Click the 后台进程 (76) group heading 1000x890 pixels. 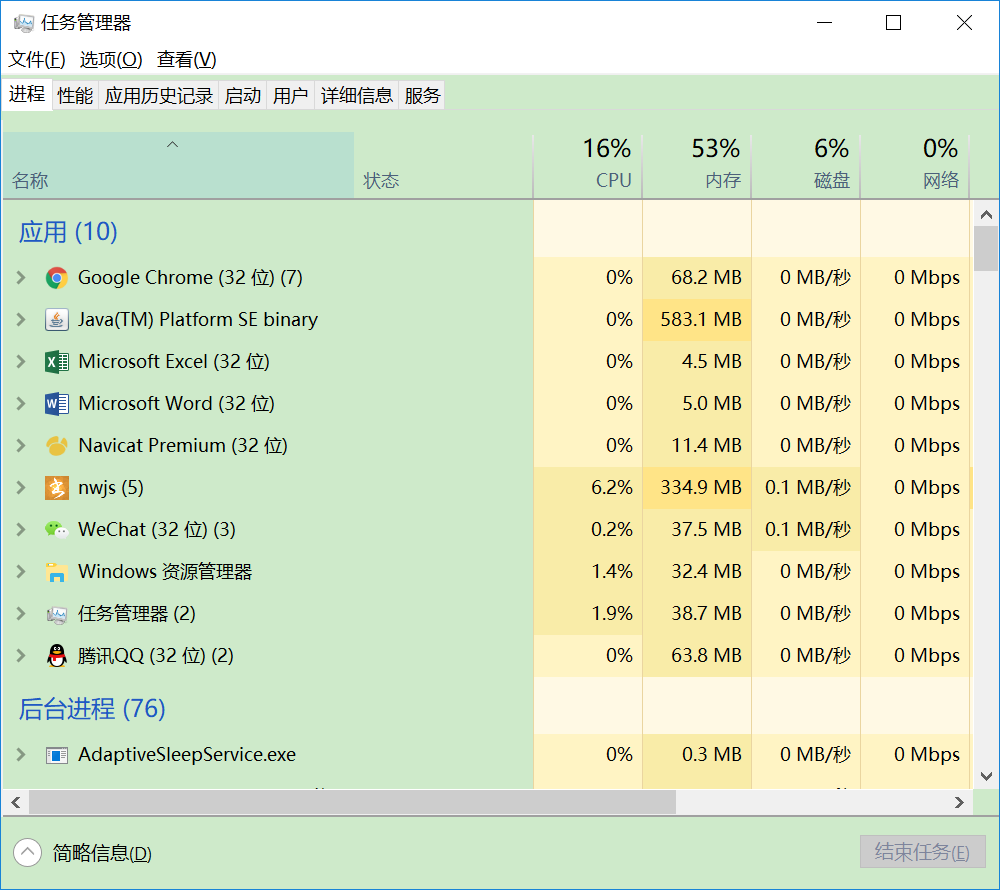(92, 709)
